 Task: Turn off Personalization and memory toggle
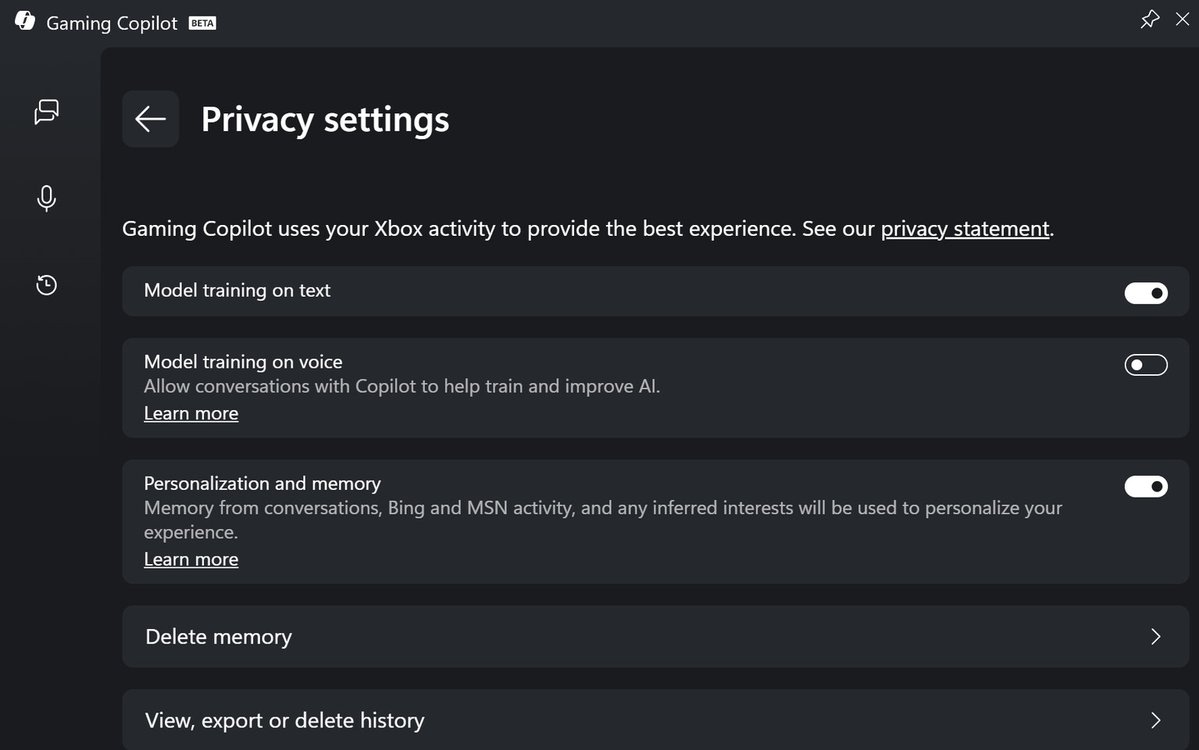click(x=1146, y=487)
